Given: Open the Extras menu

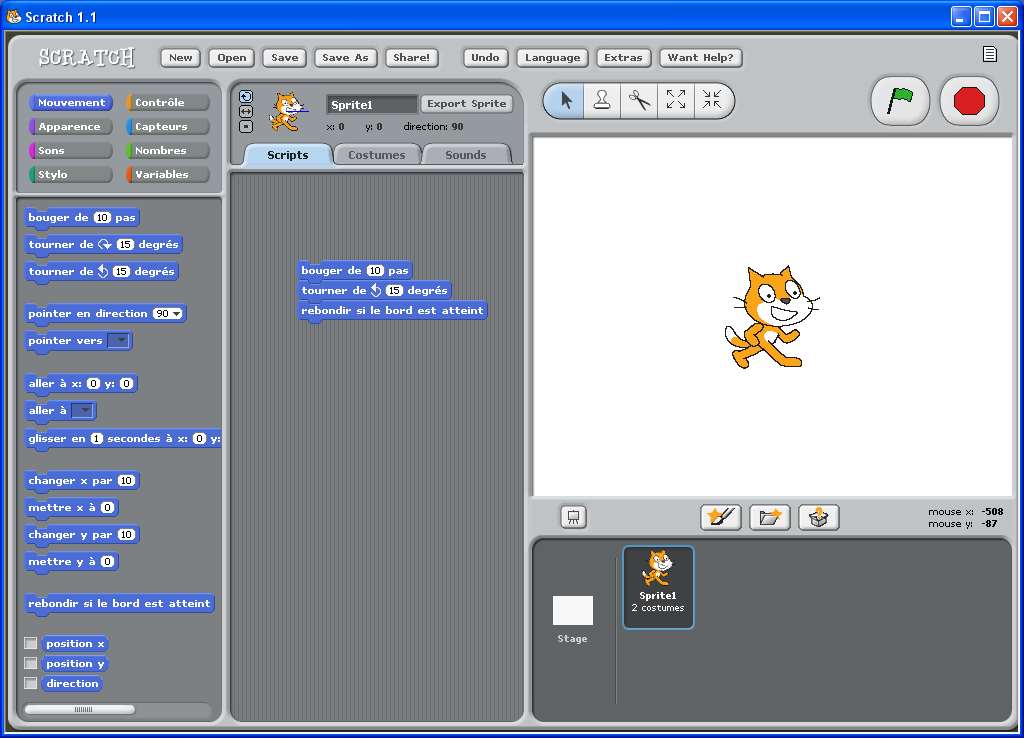Looking at the screenshot, I should tap(623, 57).
